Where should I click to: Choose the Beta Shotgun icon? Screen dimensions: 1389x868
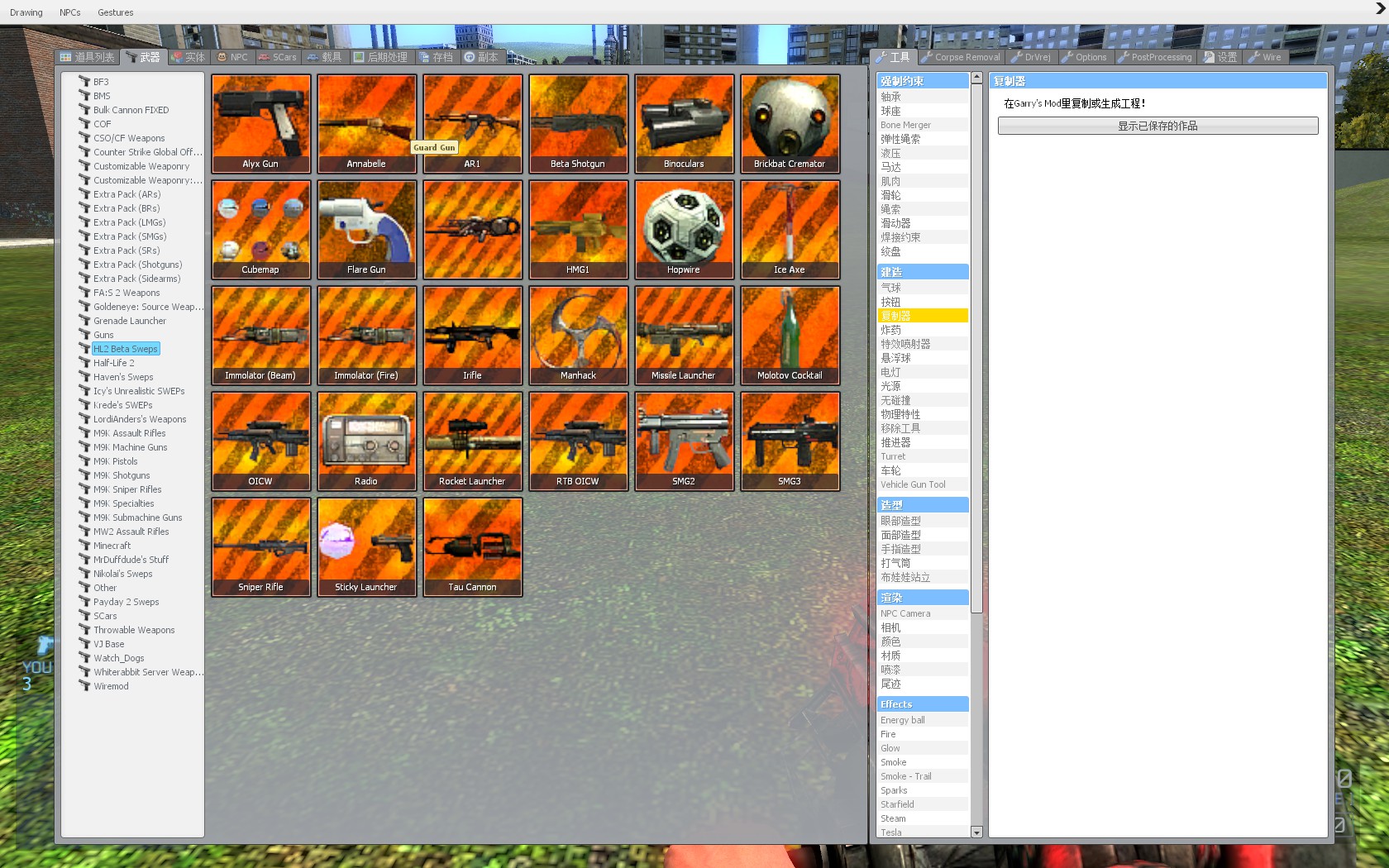click(578, 124)
